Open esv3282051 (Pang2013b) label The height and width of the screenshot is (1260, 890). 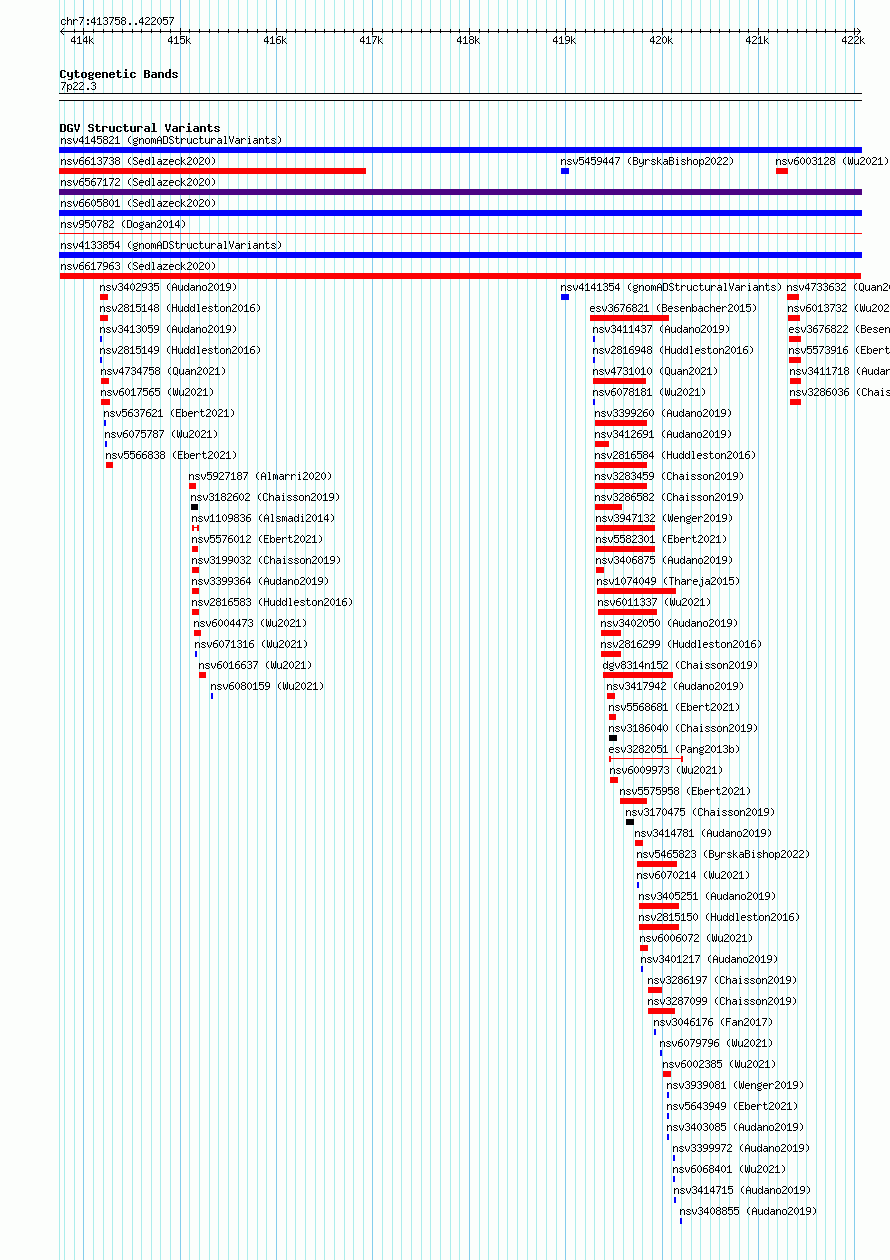coord(675,749)
